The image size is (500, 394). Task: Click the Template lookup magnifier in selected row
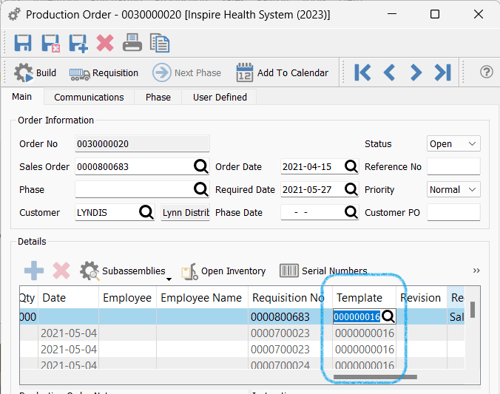(x=388, y=316)
